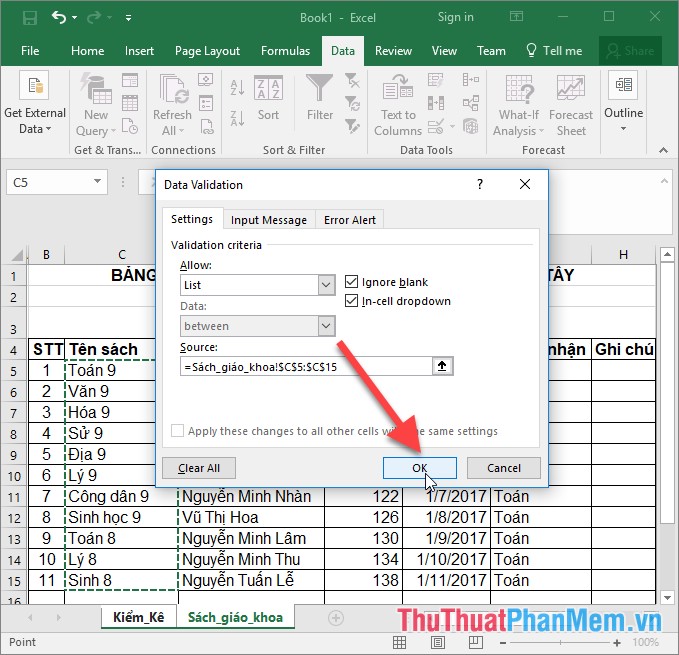
Task: Open the Review tab
Action: [393, 51]
